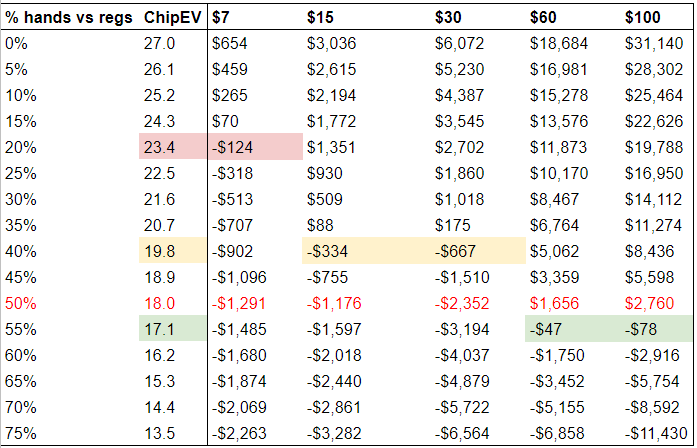
Task: Click the green -$47 cell
Action: (573, 329)
